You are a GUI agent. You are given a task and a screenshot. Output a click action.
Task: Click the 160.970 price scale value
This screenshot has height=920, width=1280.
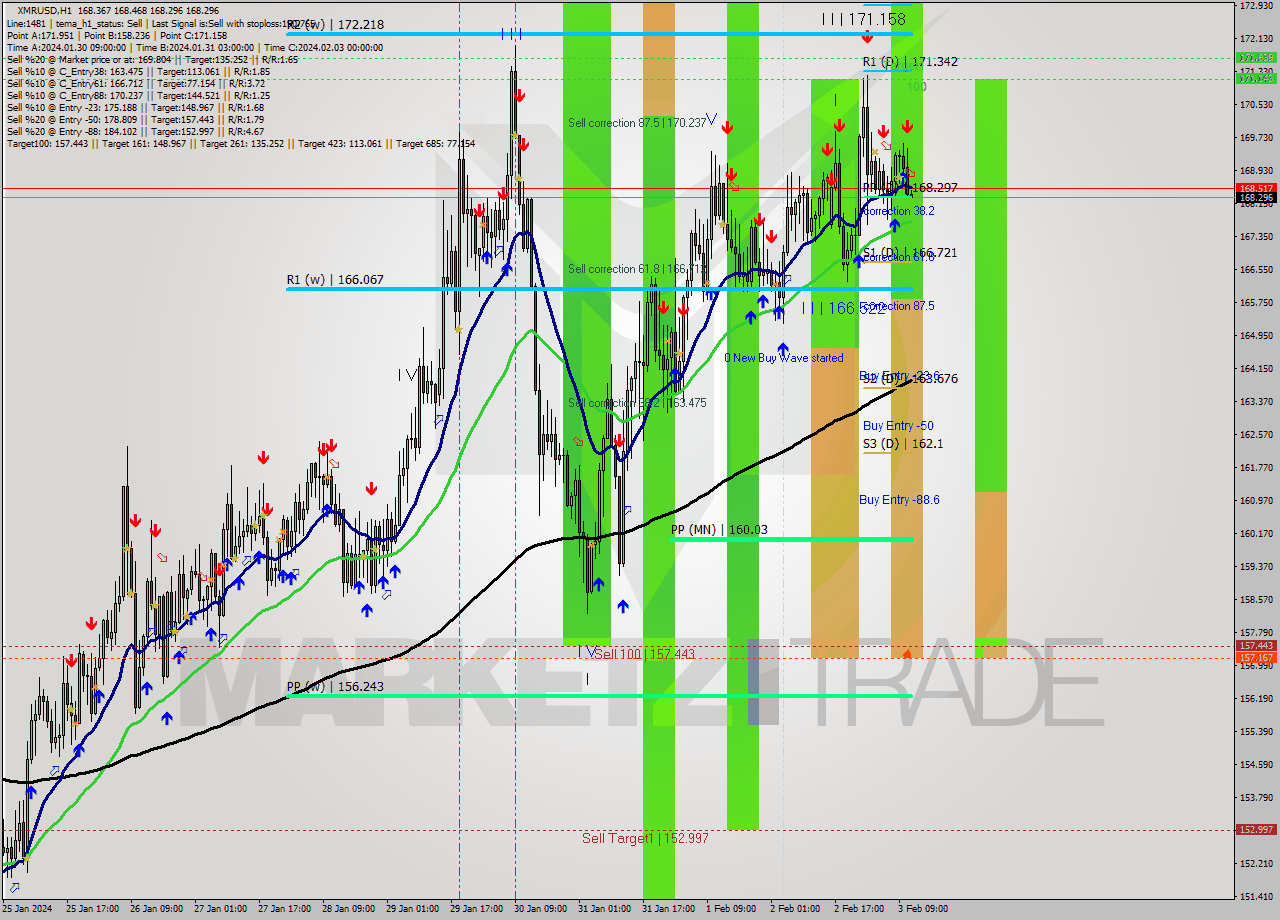[1256, 501]
